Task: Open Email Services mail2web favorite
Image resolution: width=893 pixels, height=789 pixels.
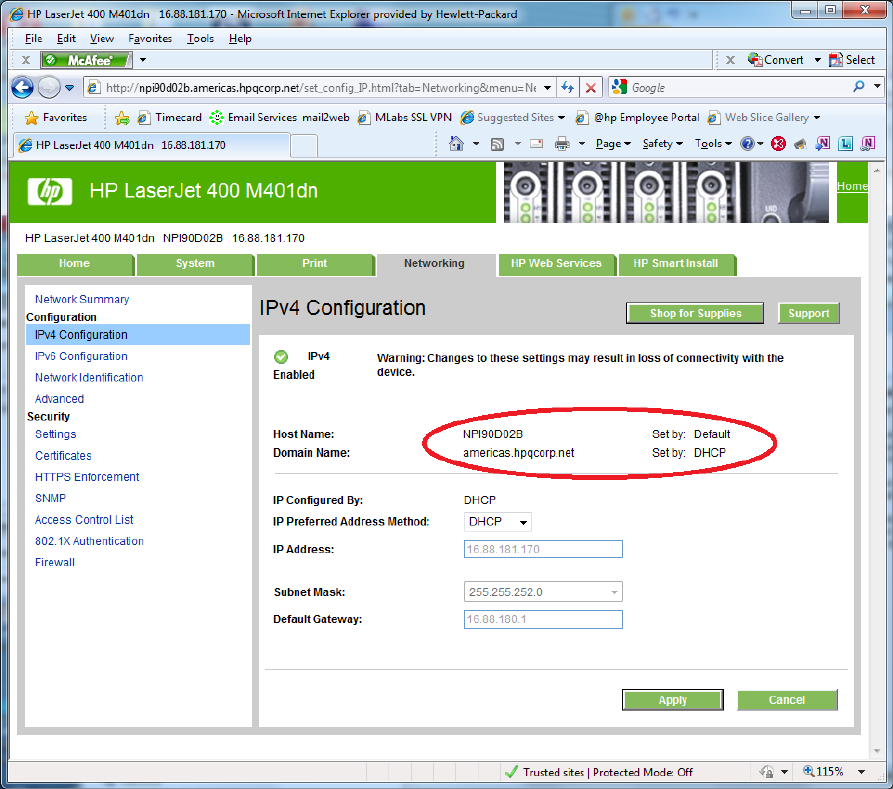Action: tap(279, 117)
